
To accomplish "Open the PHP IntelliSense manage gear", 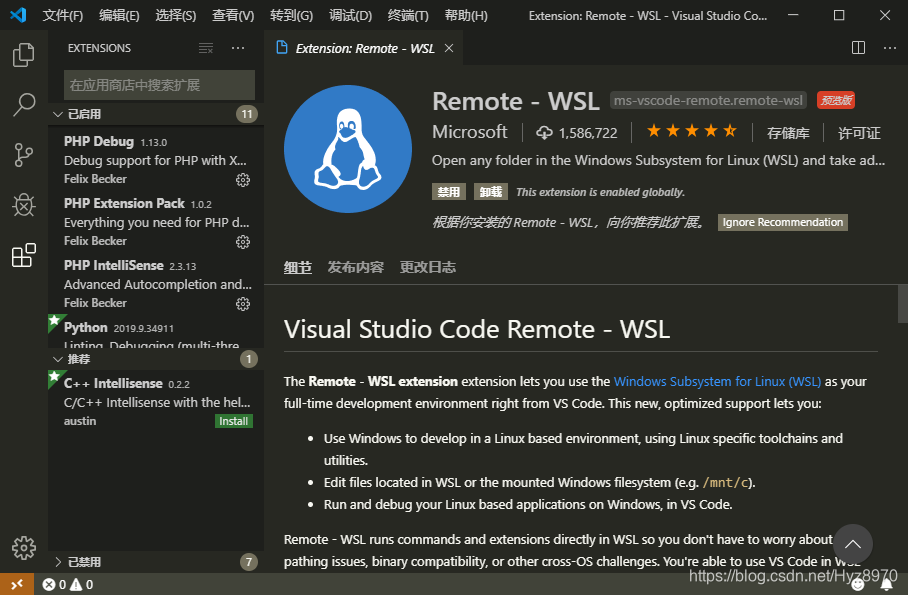I will pyautogui.click(x=243, y=304).
